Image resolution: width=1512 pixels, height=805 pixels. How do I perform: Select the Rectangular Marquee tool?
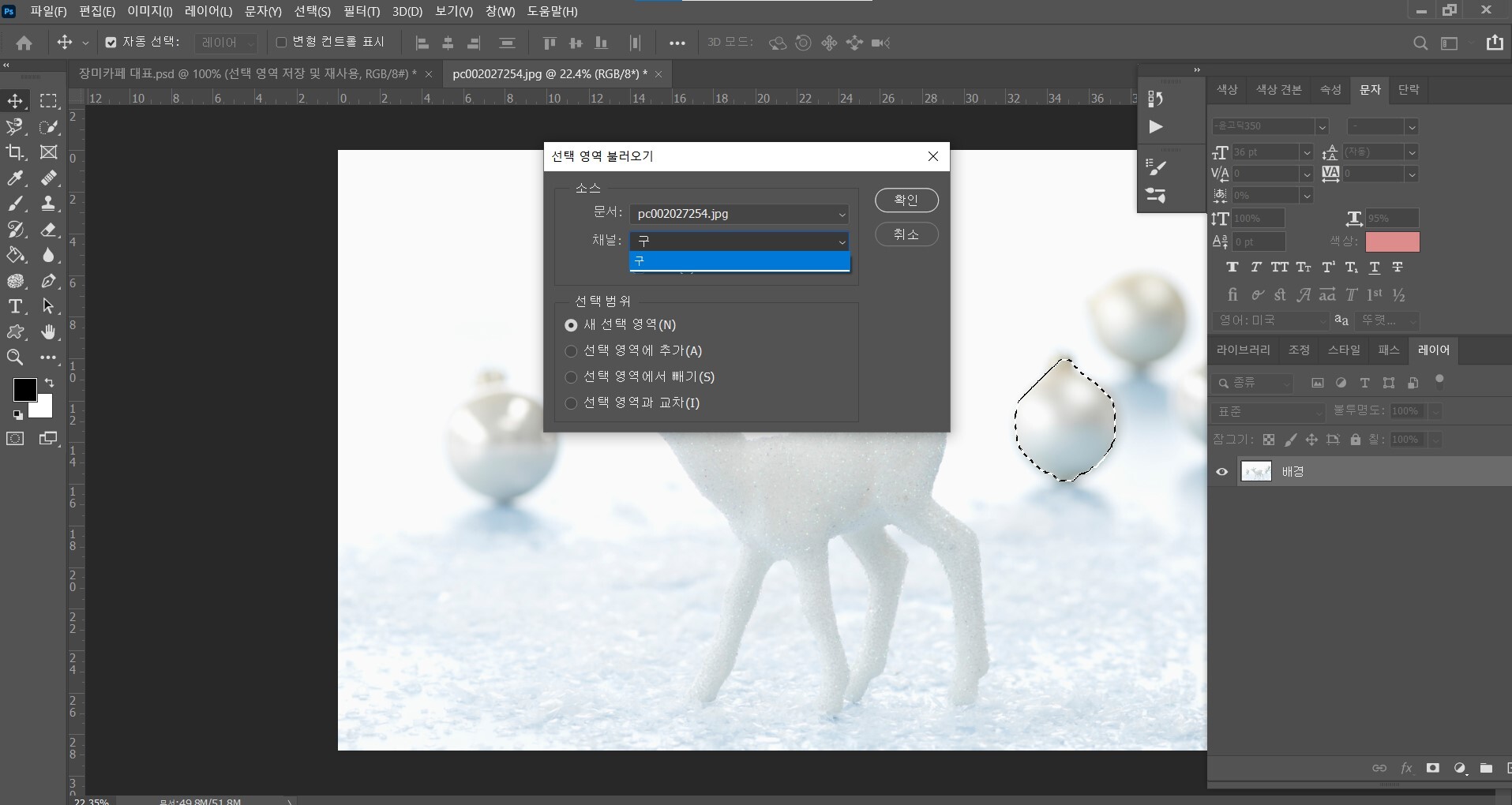(49, 101)
